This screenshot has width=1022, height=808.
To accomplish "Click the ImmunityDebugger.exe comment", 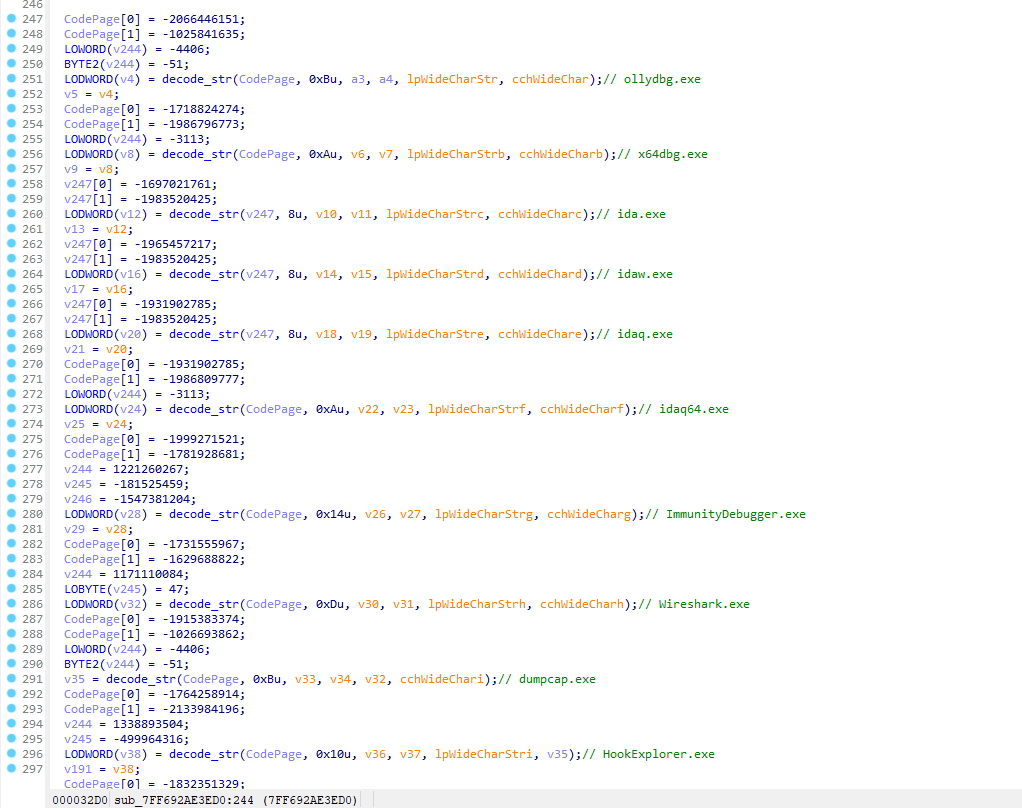I will 725,513.
